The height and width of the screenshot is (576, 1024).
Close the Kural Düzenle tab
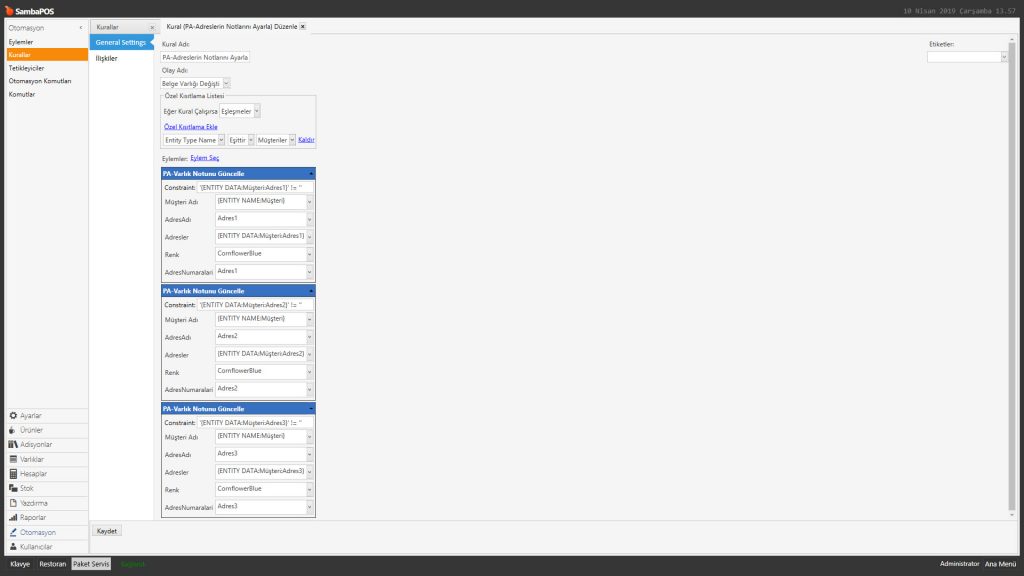(302, 27)
